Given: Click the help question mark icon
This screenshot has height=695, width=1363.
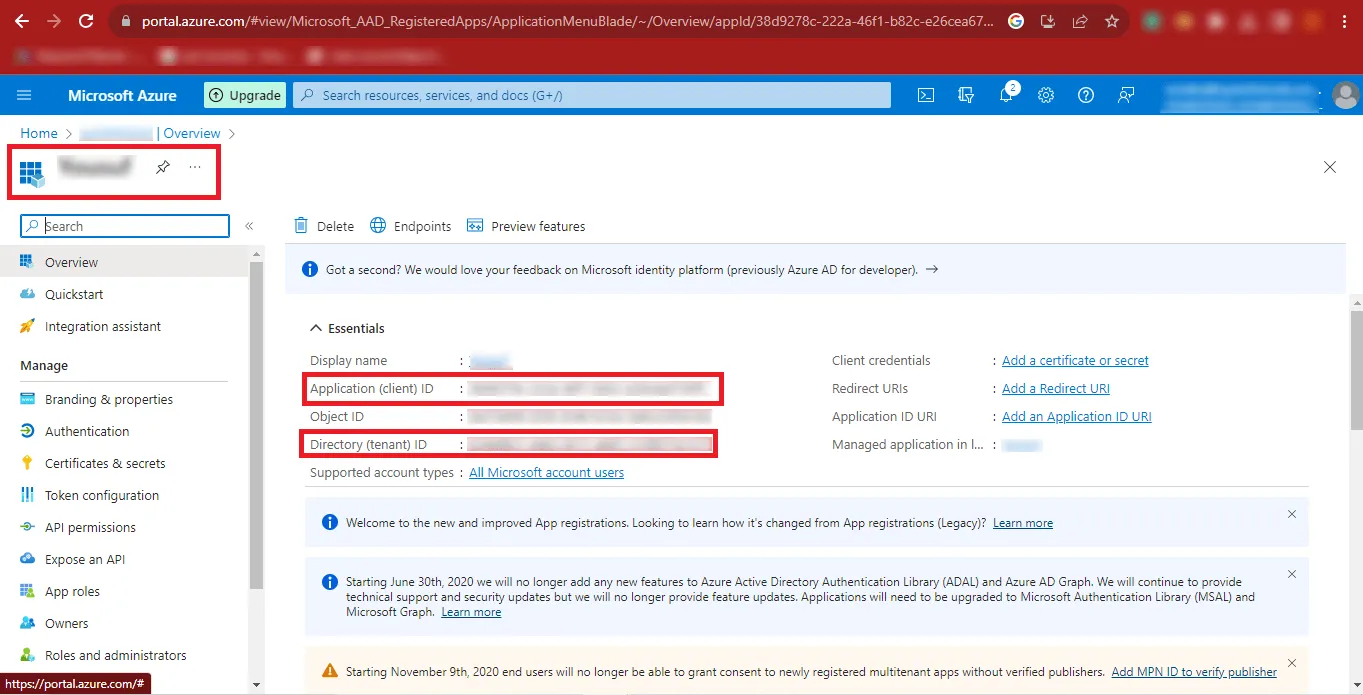Looking at the screenshot, I should coord(1086,95).
